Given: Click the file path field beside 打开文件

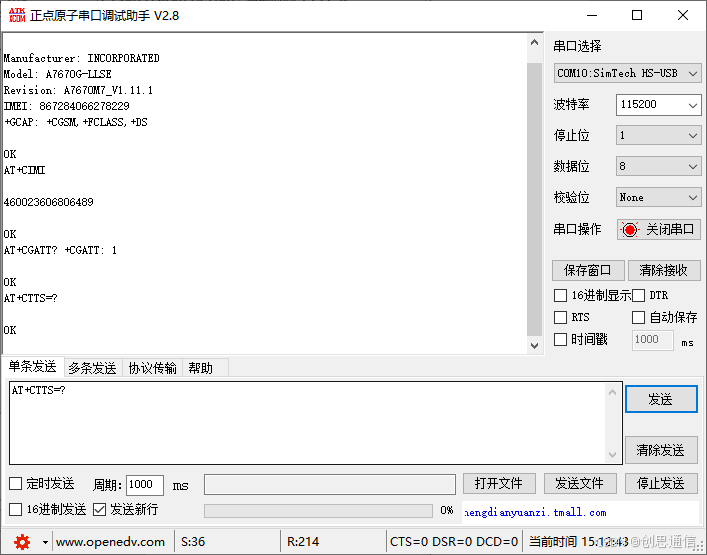Looking at the screenshot, I should [330, 484].
